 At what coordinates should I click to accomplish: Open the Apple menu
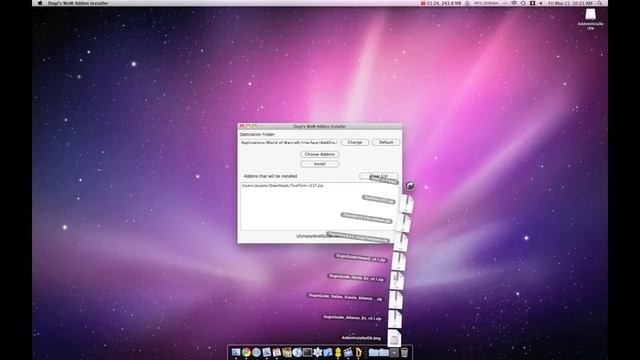point(40,3)
